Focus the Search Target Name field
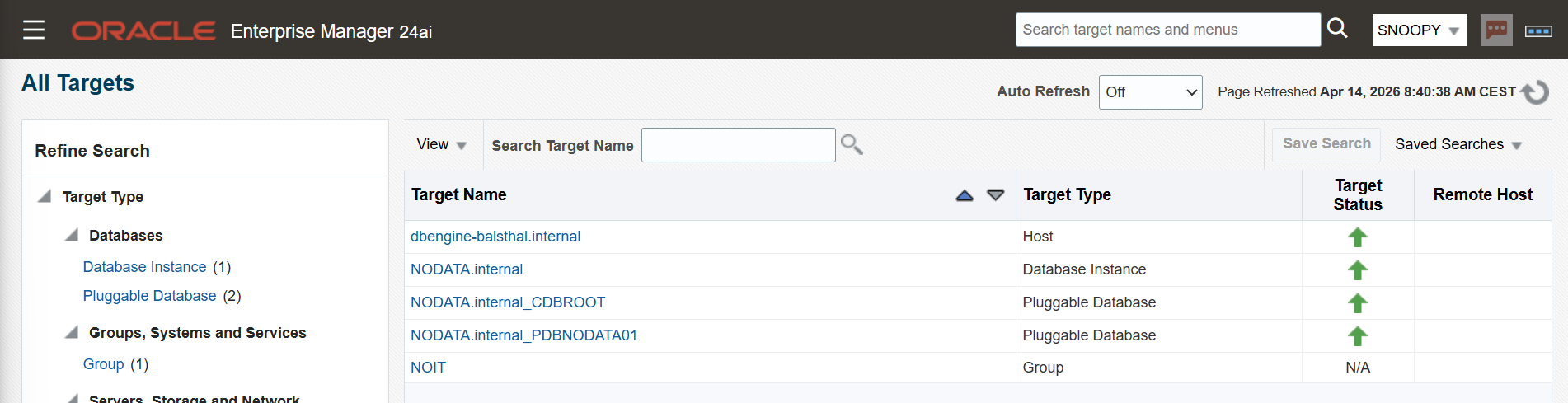The image size is (1568, 403). (738, 145)
